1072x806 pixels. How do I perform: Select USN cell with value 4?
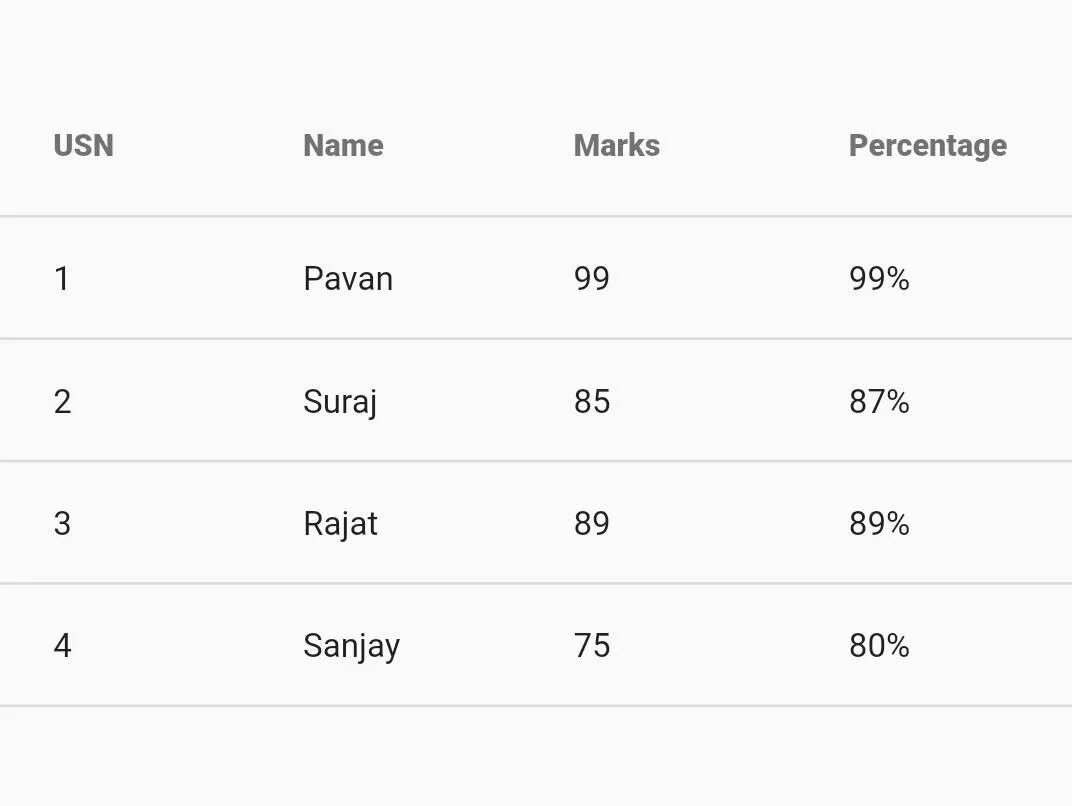pos(62,646)
